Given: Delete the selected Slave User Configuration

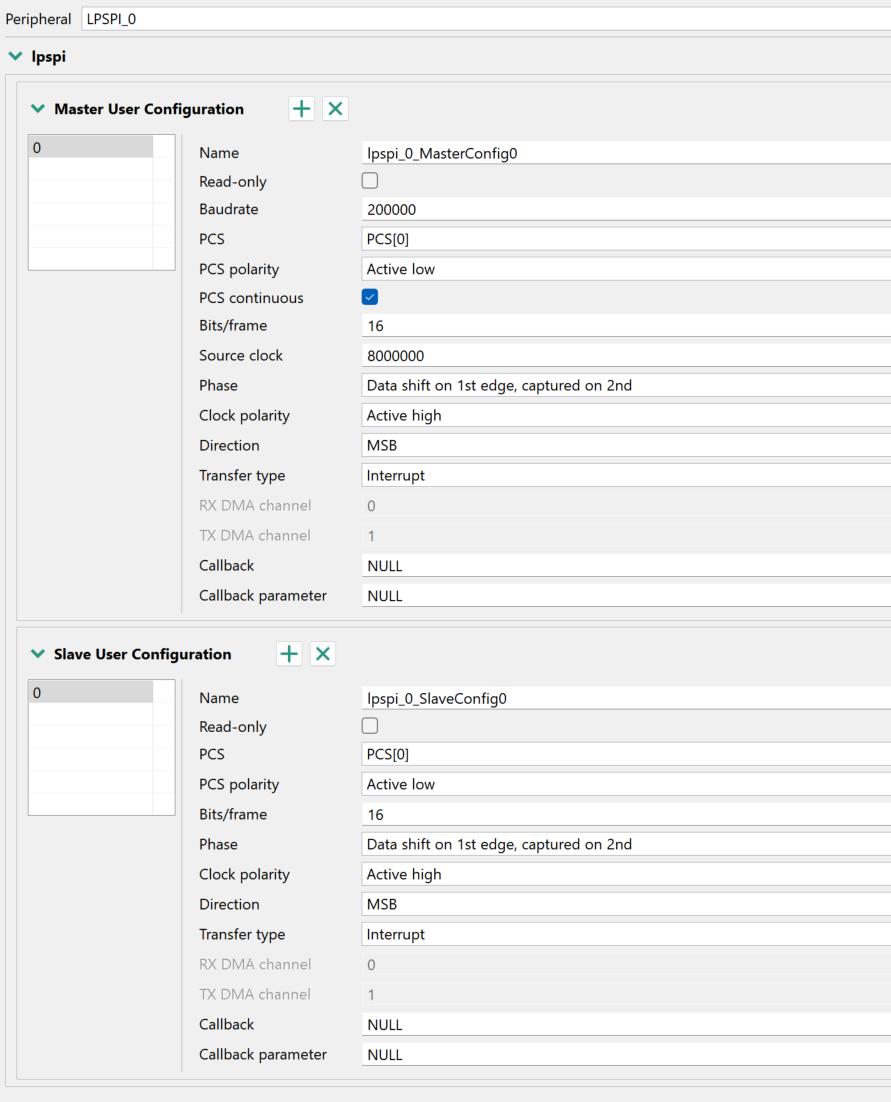Looking at the screenshot, I should [x=323, y=654].
